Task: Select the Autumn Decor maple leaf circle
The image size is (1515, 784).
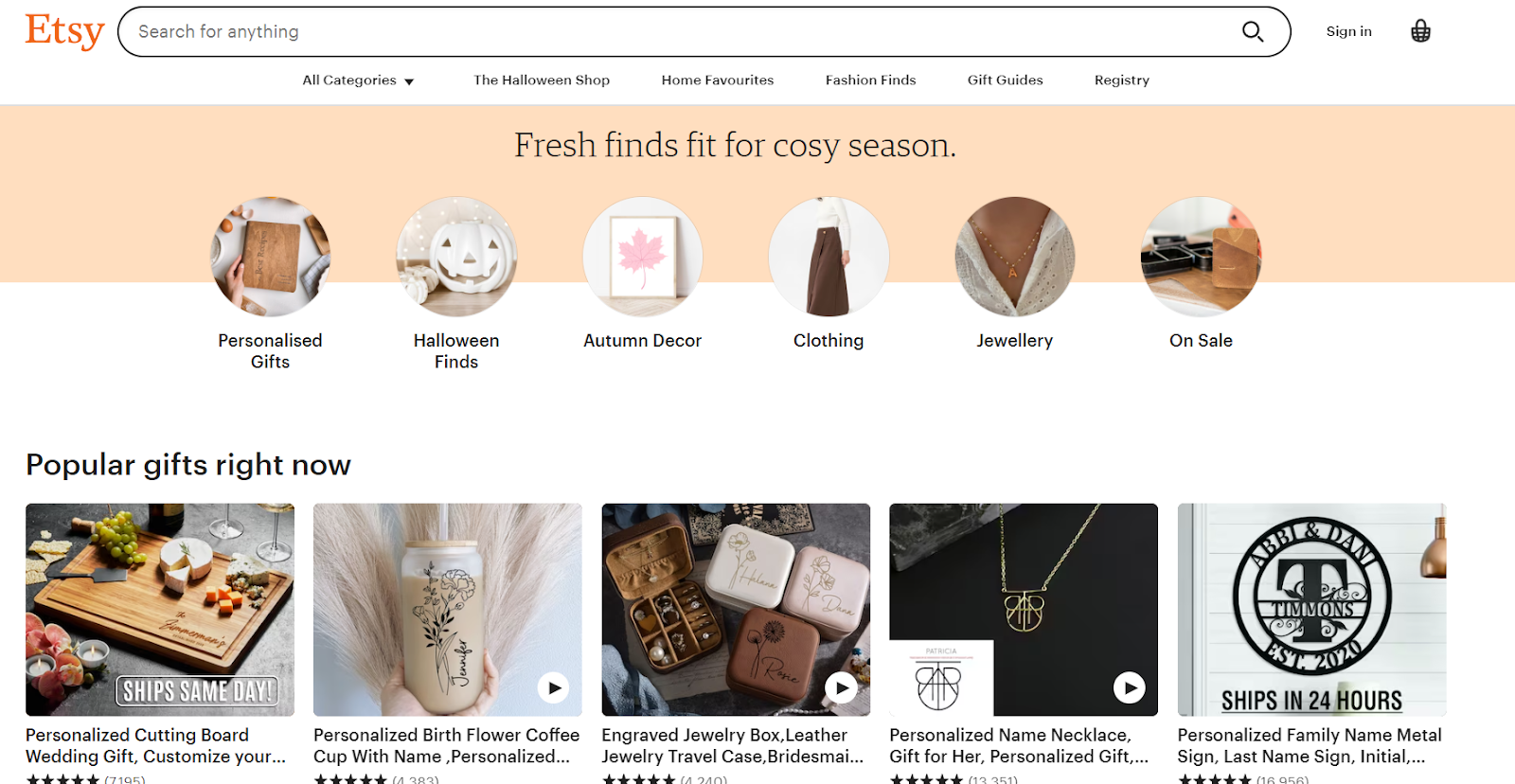Action: (643, 257)
